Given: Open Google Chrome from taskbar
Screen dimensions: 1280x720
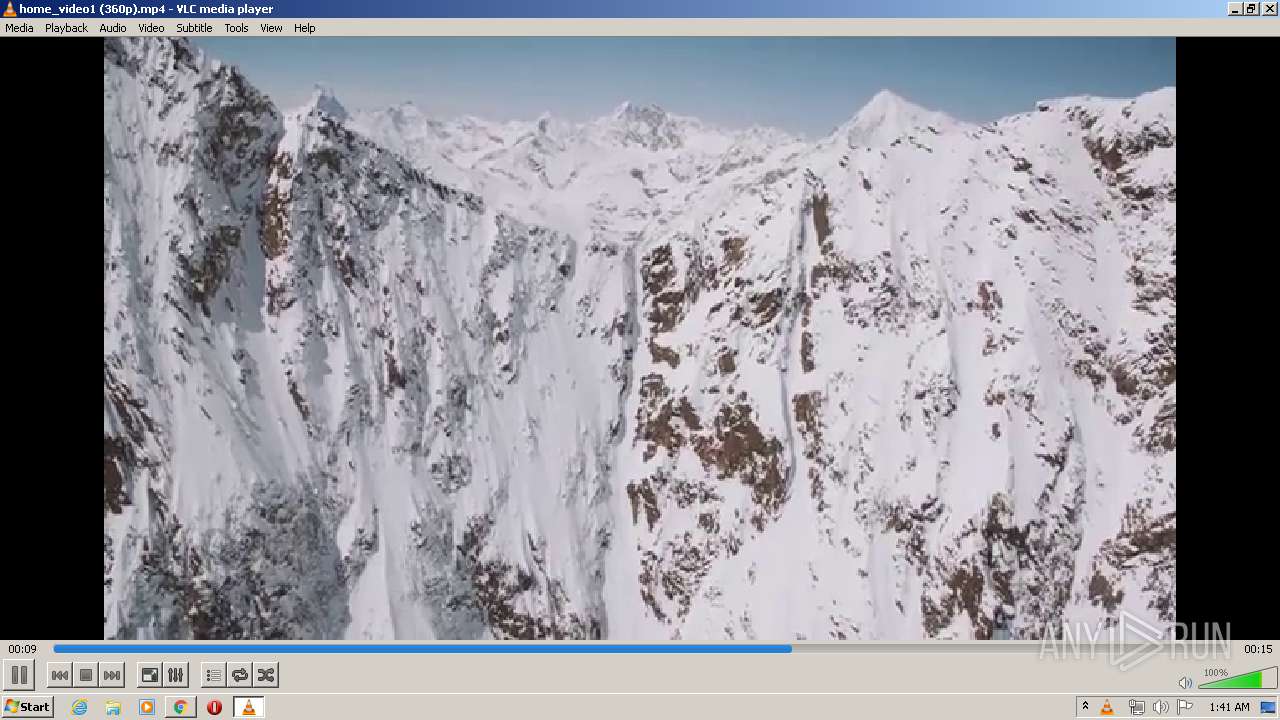Looking at the screenshot, I should click(x=180, y=707).
